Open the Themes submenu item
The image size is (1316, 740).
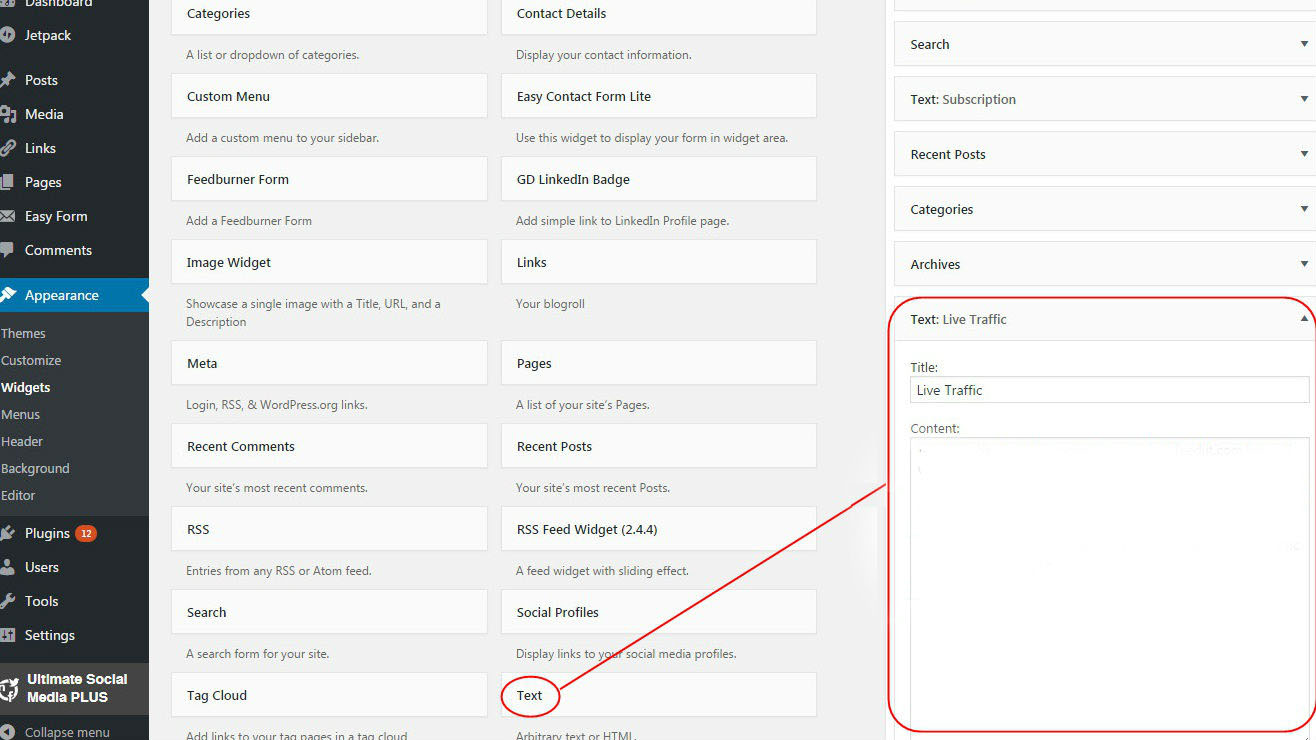(23, 333)
